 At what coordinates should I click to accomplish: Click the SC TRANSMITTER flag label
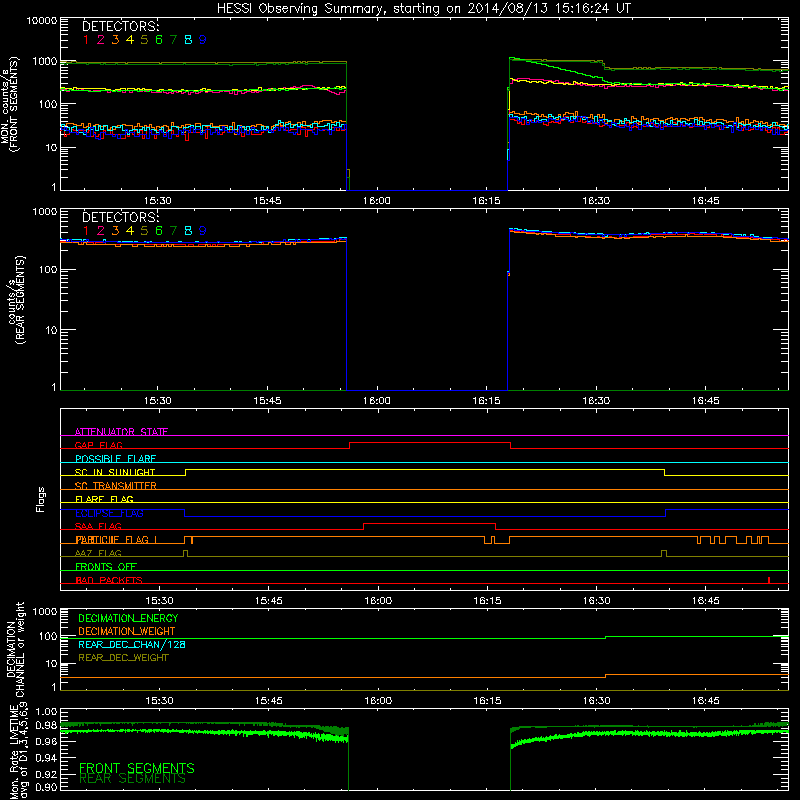tap(115, 485)
